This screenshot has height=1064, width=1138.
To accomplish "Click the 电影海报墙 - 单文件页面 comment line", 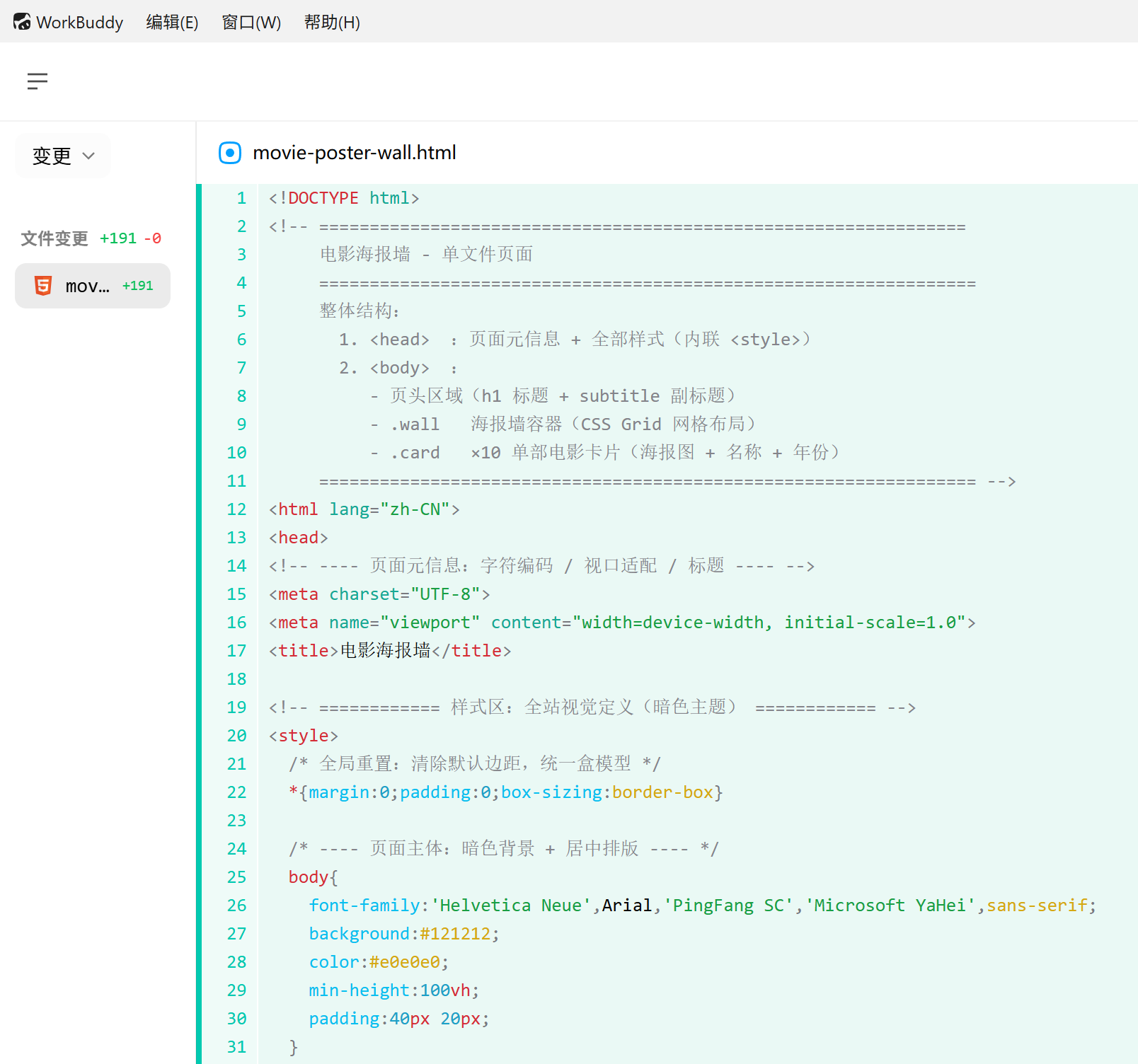I will tap(426, 255).
